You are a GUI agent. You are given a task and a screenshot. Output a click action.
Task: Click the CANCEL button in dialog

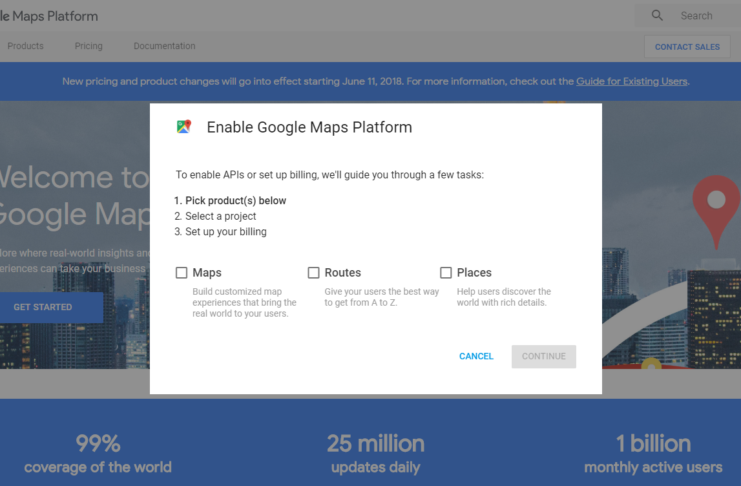tap(476, 356)
